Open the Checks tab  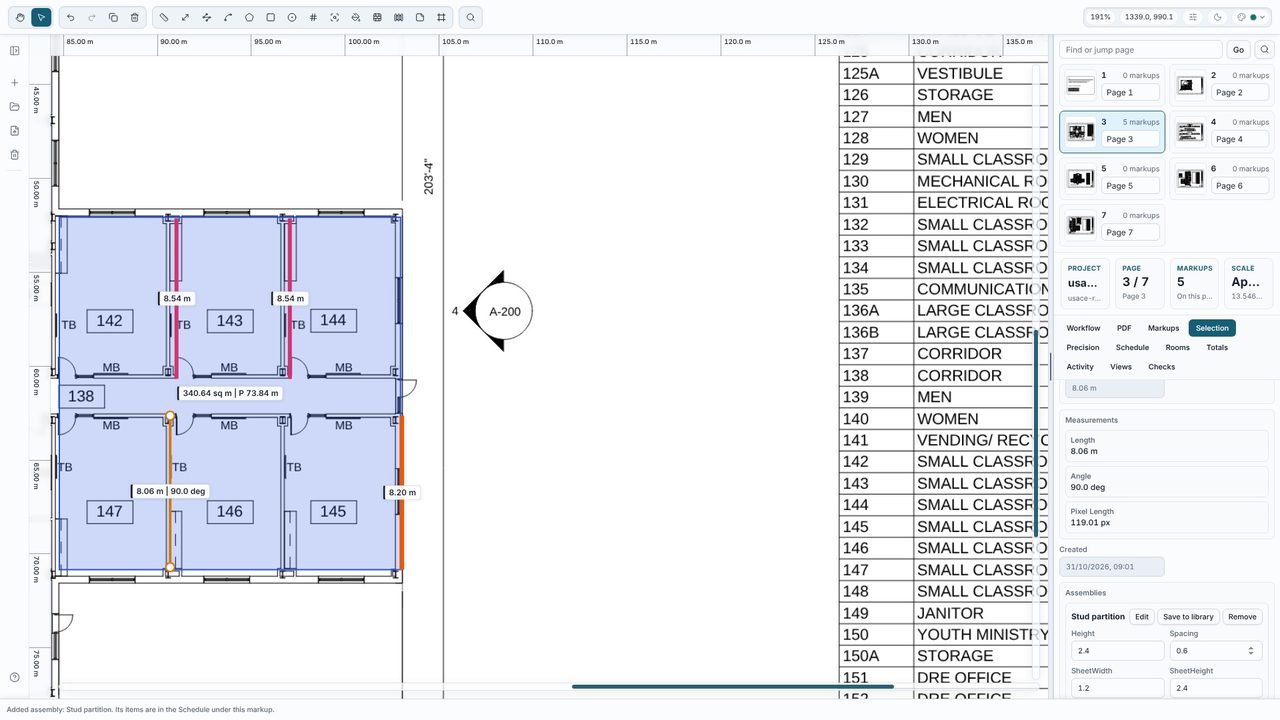(1162, 367)
